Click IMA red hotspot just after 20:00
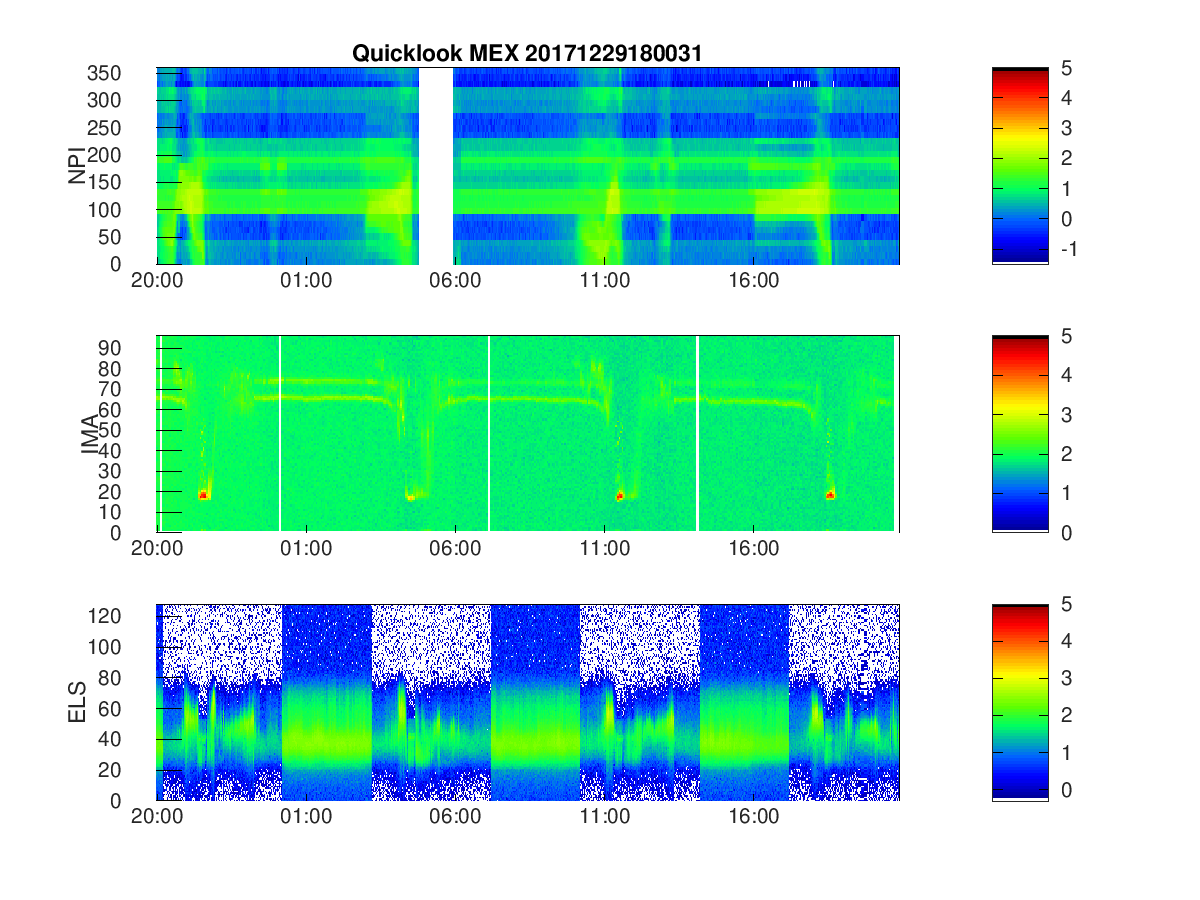 [x=203, y=494]
